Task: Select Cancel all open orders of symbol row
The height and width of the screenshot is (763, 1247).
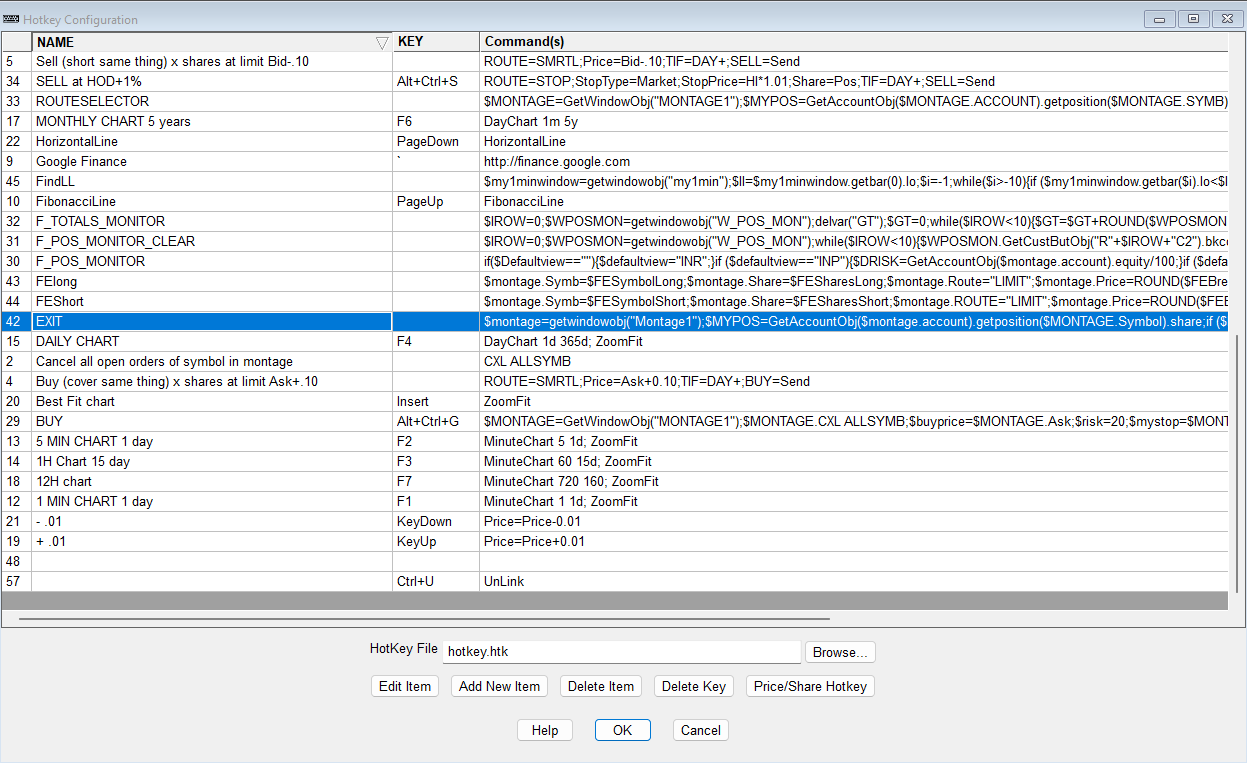Action: (x=615, y=361)
